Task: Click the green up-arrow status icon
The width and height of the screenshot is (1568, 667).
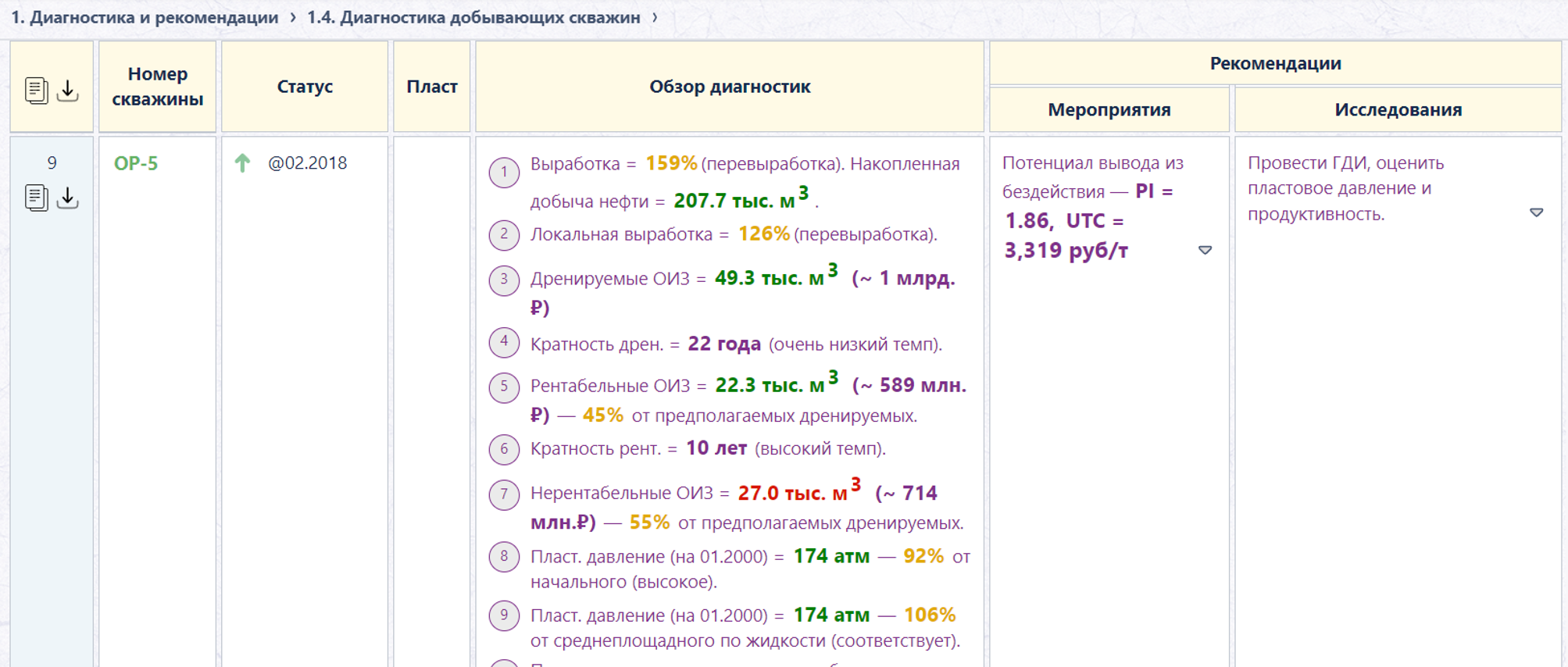Action: (x=242, y=162)
